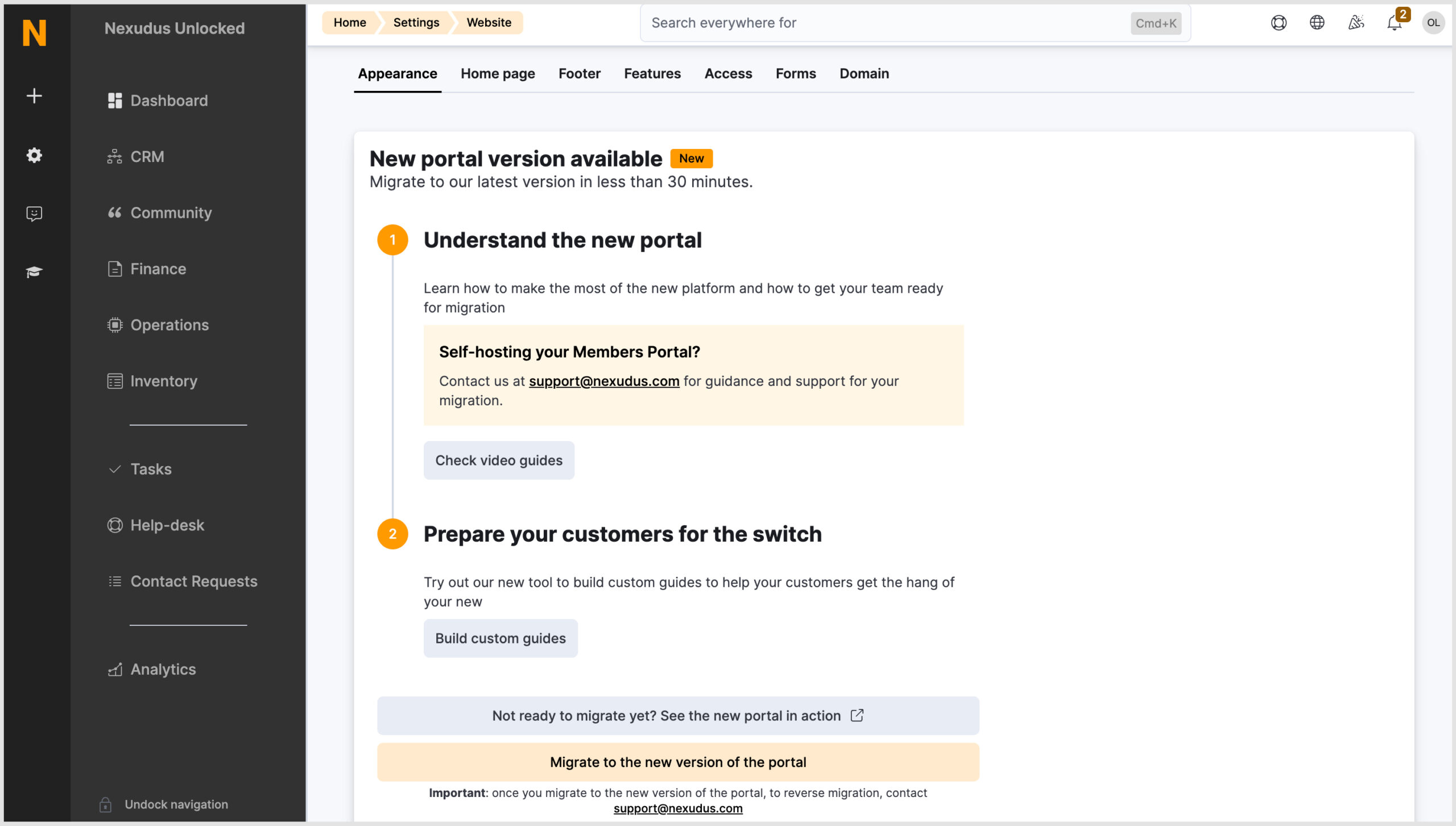Screen dimensions: 1456x826
Task: Click the external link icon beside portal in action
Action: [857, 715]
